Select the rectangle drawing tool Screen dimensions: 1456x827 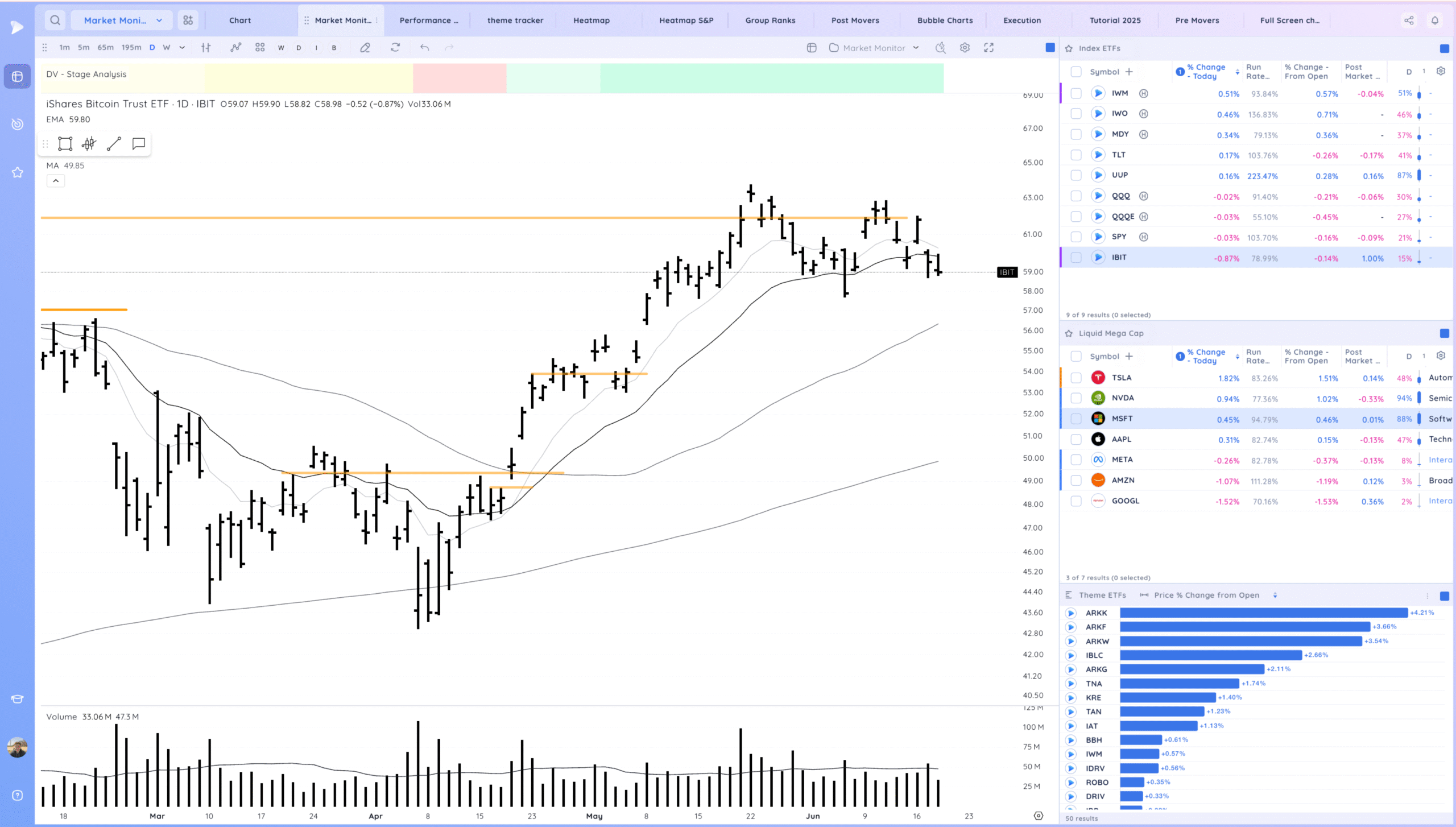65,144
